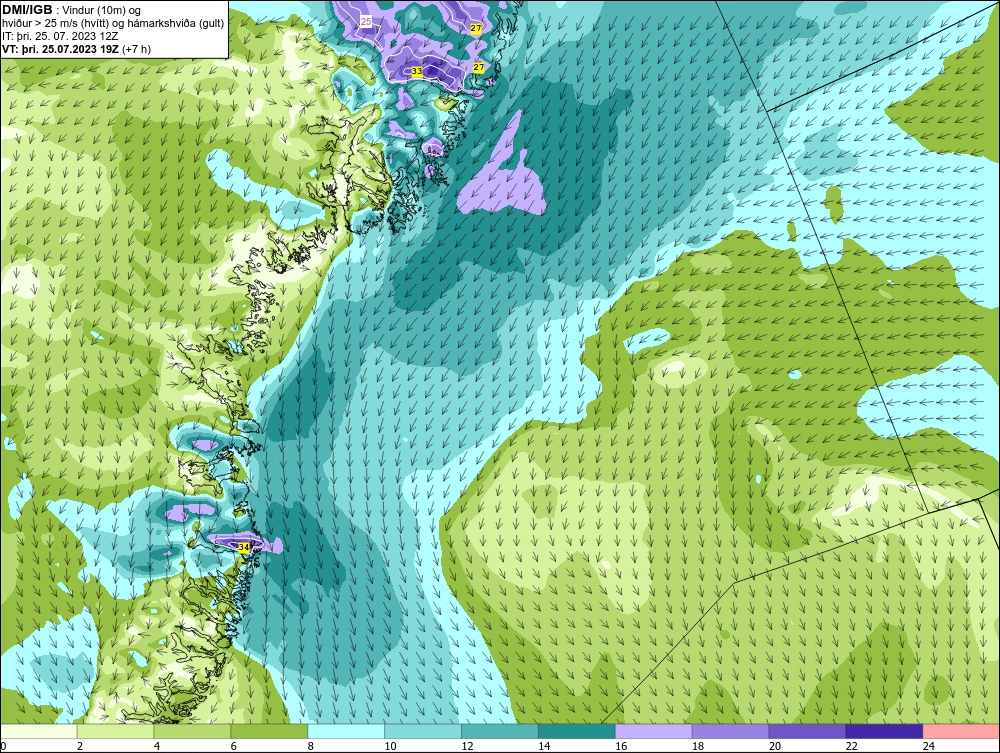Click the 22–24 m/s dark indigo legend swatch
The height and width of the screenshot is (753, 1000).
point(884,731)
